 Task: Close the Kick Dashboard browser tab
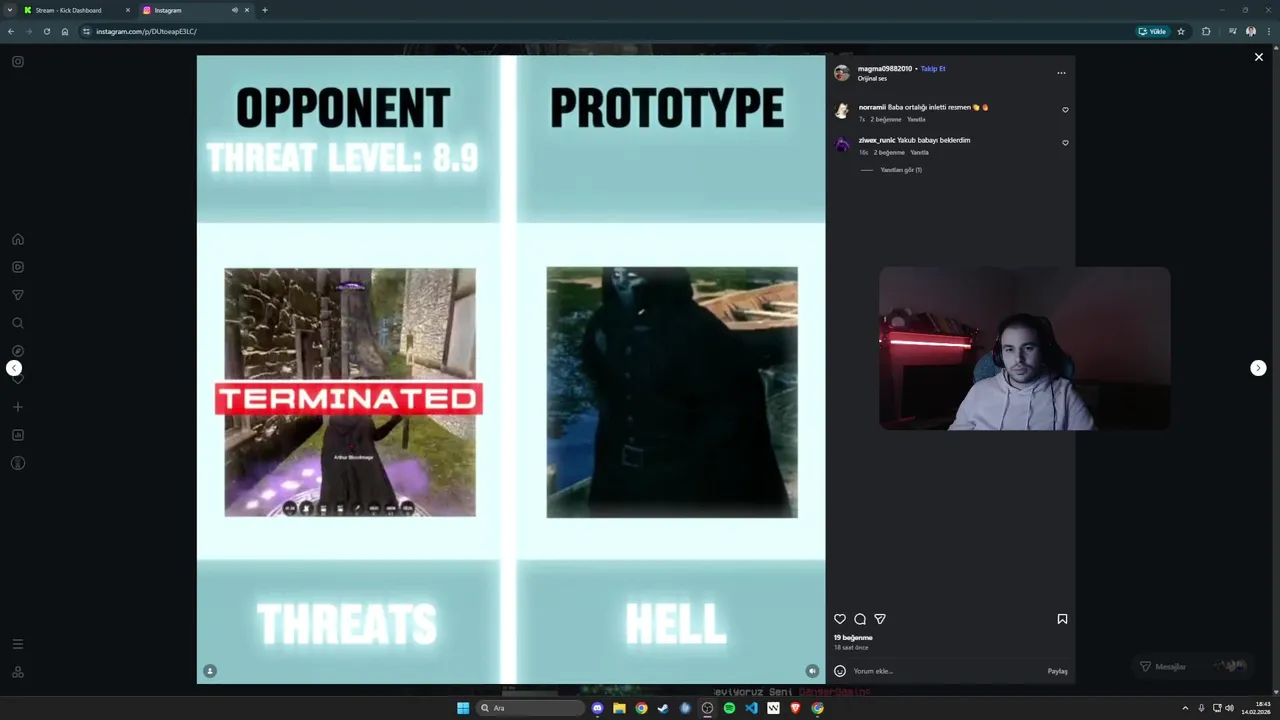[x=128, y=10]
